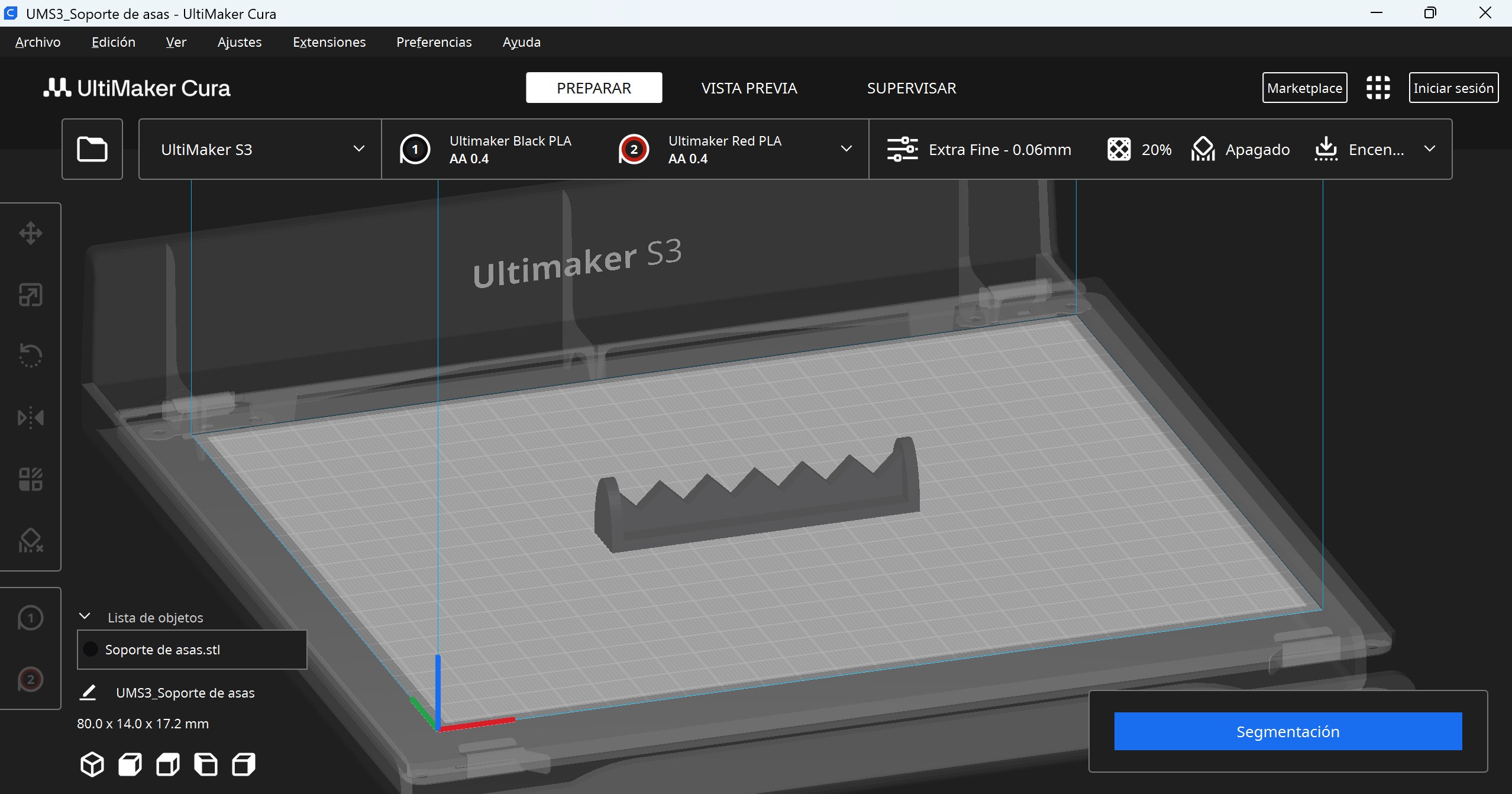Select the Scale tool
The height and width of the screenshot is (794, 1512).
click(30, 295)
